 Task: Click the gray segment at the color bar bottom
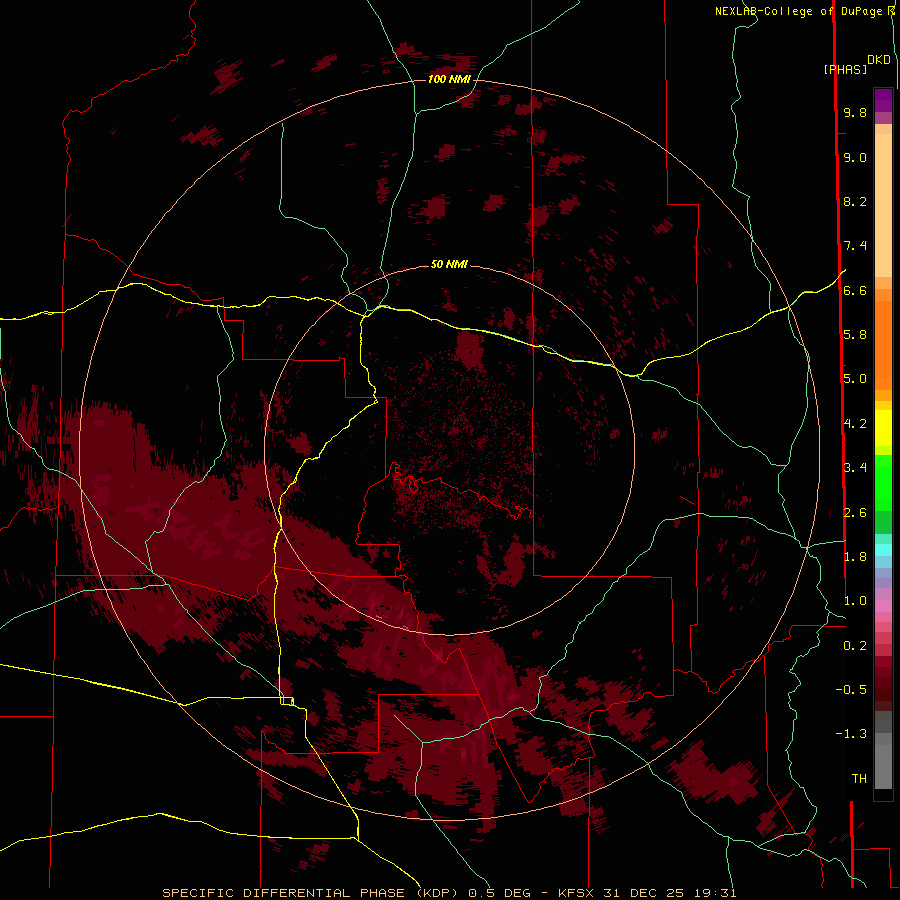point(883,763)
